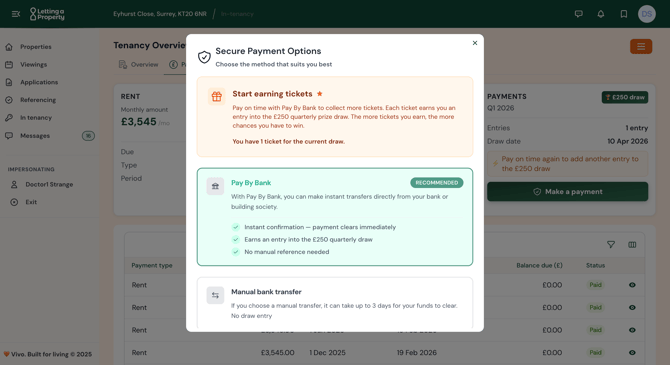This screenshot has width=670, height=365.
Task: Select Manual bank transfer option
Action: [335, 303]
